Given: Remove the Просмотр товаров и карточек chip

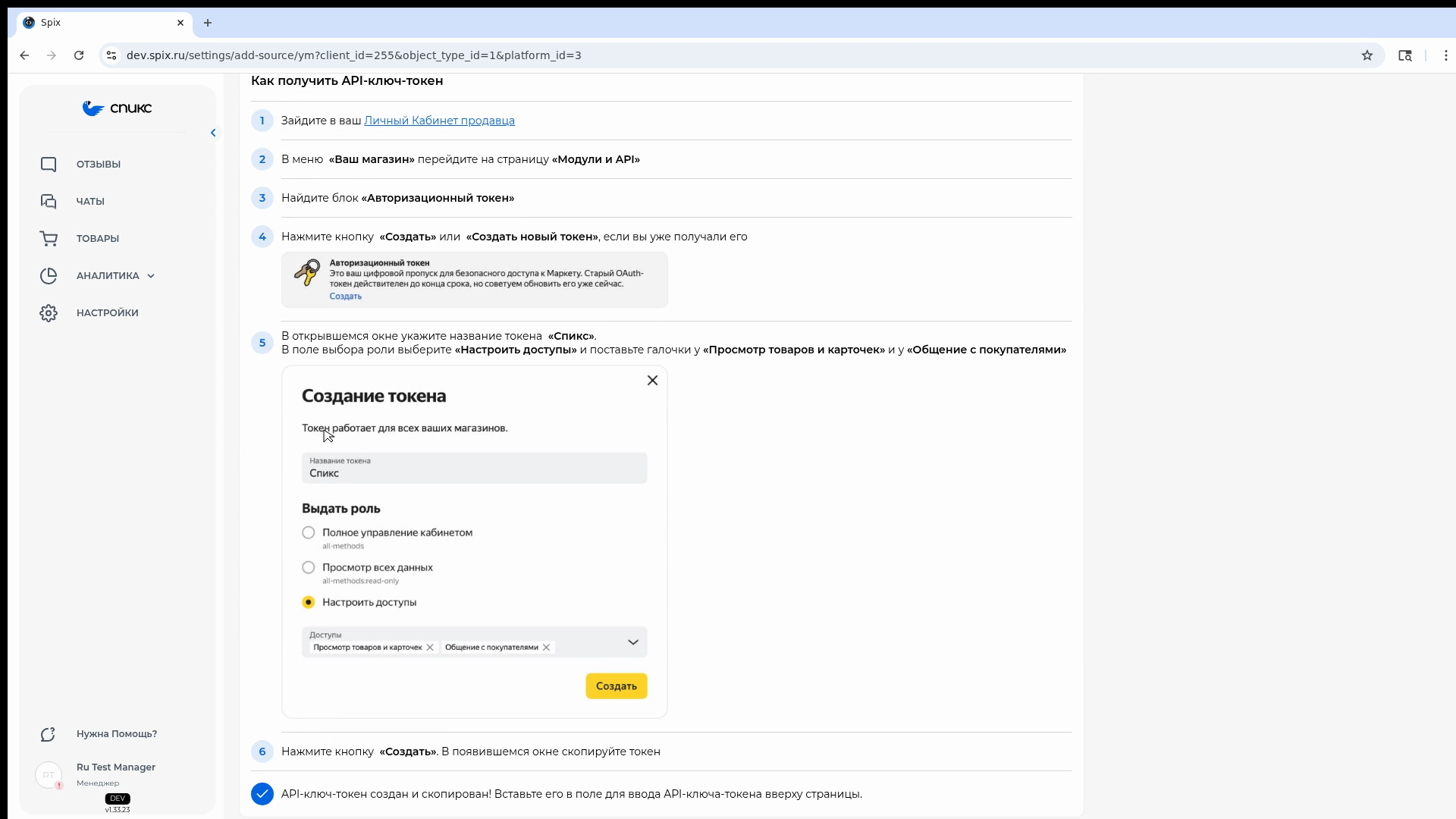Looking at the screenshot, I should 430,648.
